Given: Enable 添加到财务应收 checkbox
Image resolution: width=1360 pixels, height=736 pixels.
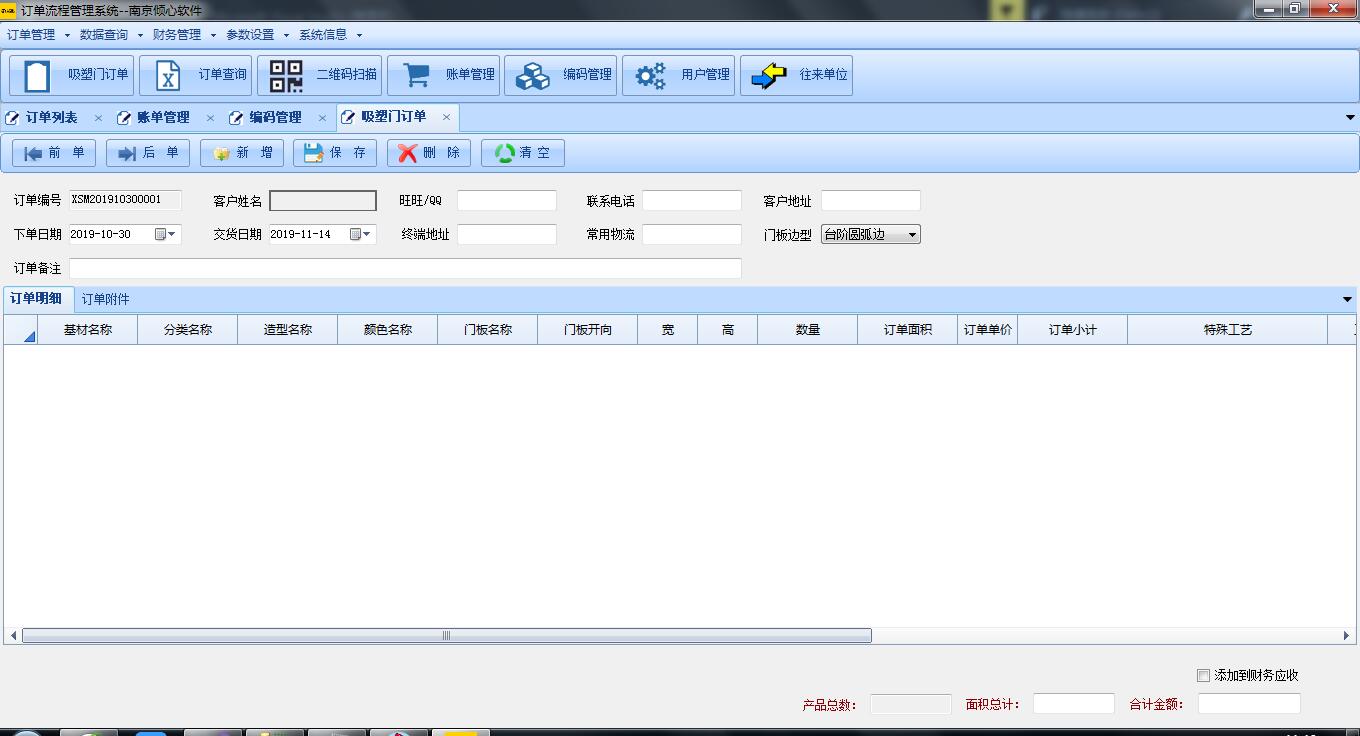Looking at the screenshot, I should (x=1203, y=676).
